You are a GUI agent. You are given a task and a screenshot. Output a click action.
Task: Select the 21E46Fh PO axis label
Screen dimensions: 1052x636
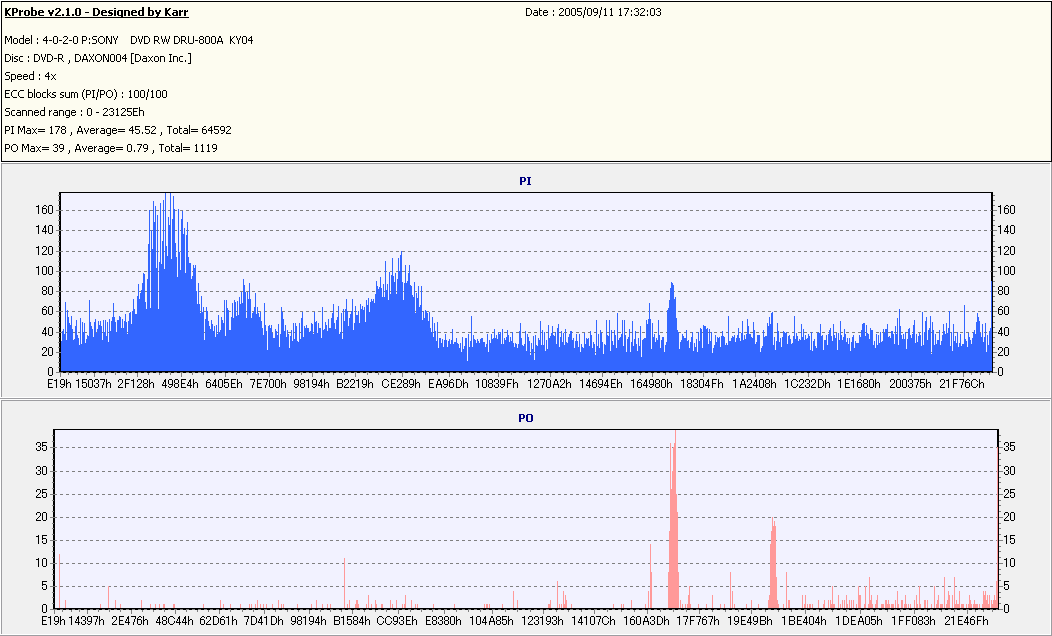click(966, 621)
